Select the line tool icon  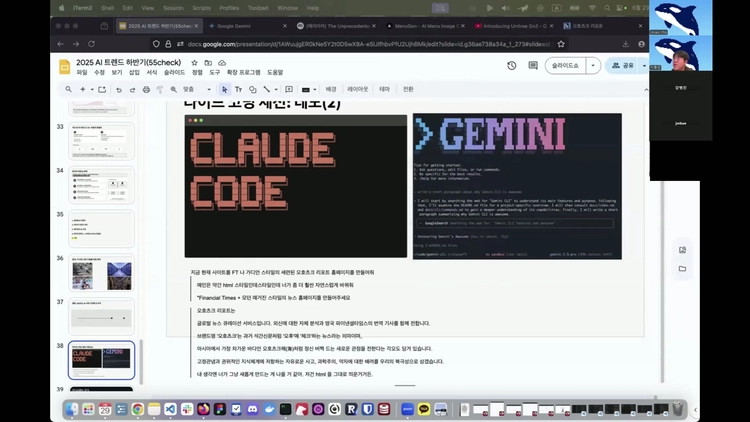click(x=267, y=89)
